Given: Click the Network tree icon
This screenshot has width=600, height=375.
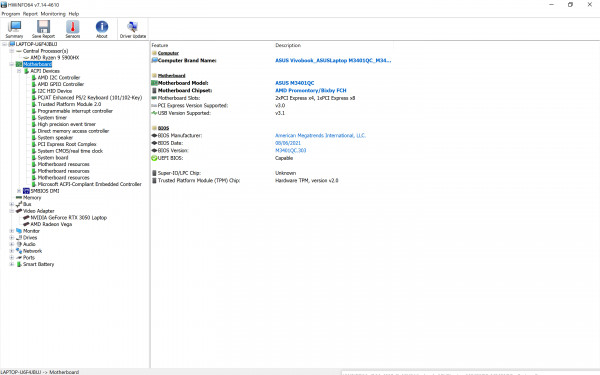Looking at the screenshot, I should tap(19, 251).
